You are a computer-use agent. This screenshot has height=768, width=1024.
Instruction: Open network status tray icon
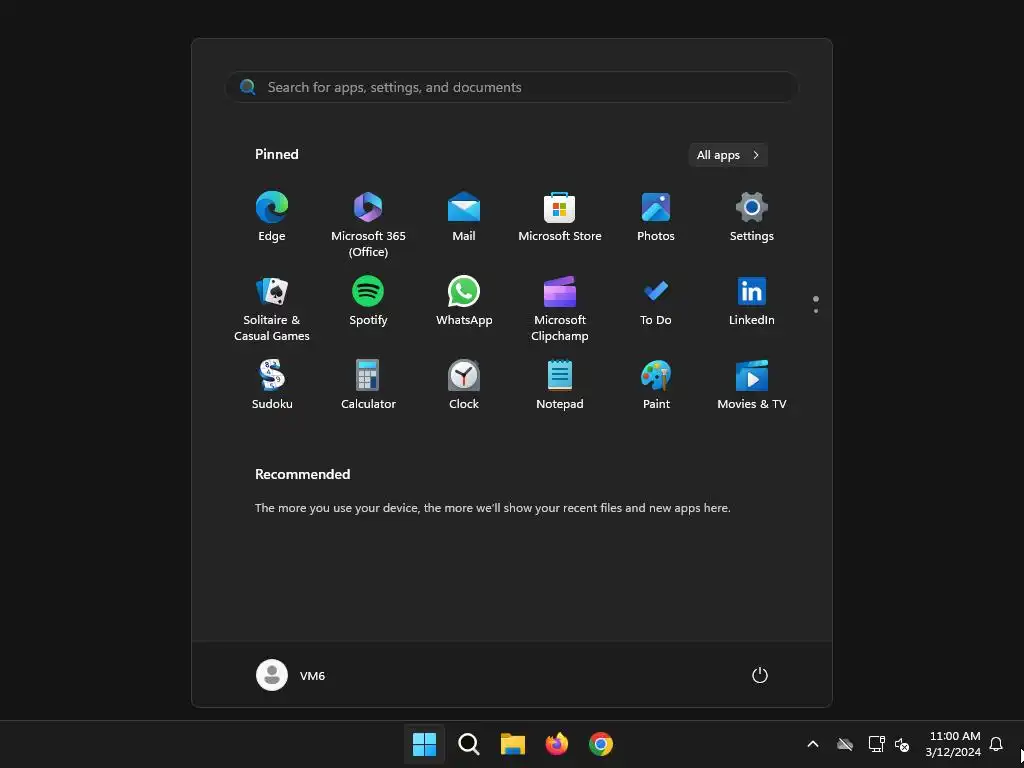coord(876,744)
